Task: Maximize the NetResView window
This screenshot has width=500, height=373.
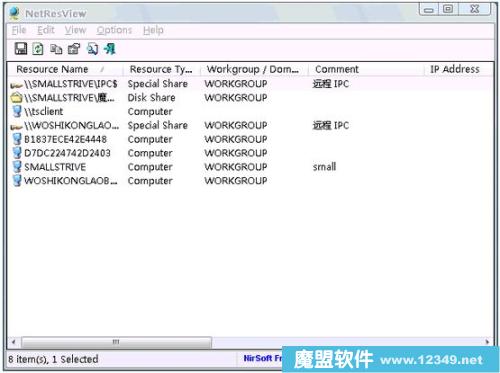Action: pos(448,9)
